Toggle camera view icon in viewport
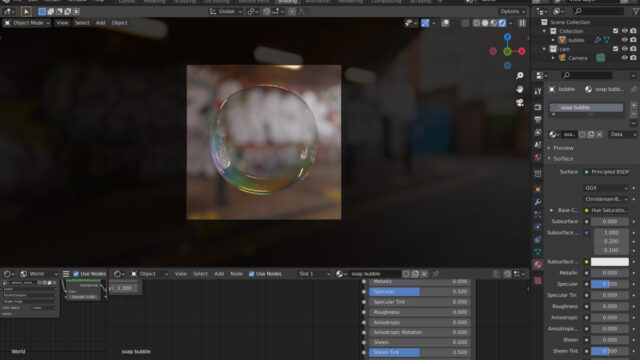640x360 pixels. point(520,102)
